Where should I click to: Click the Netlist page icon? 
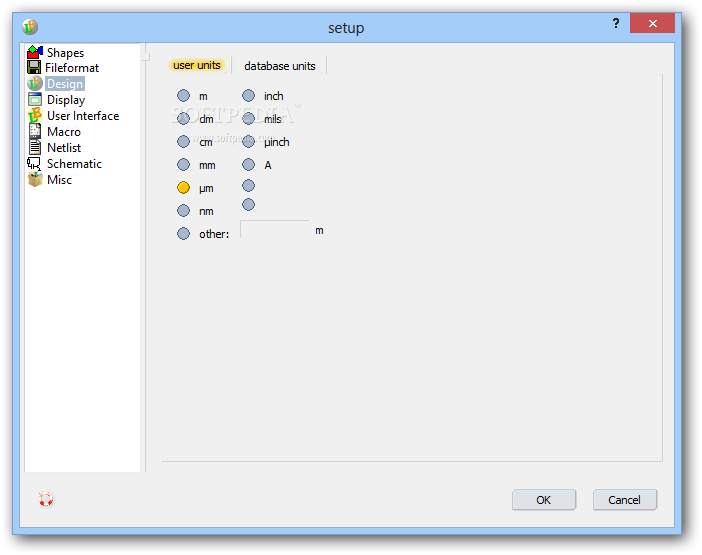(34, 147)
